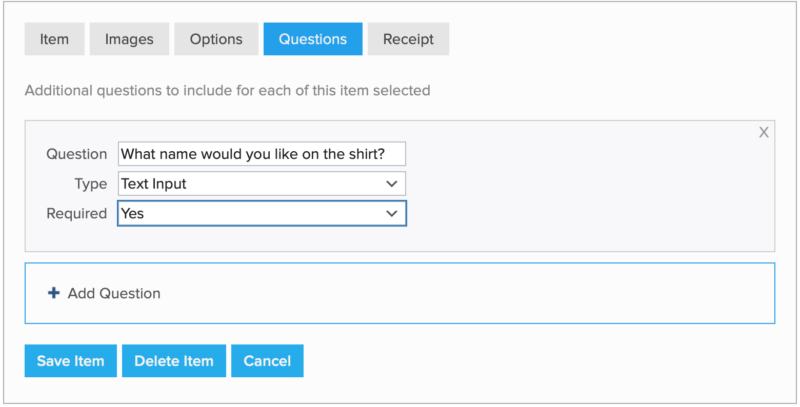Click the Additional questions description text
Screen dimensions: 800x407
[227, 90]
